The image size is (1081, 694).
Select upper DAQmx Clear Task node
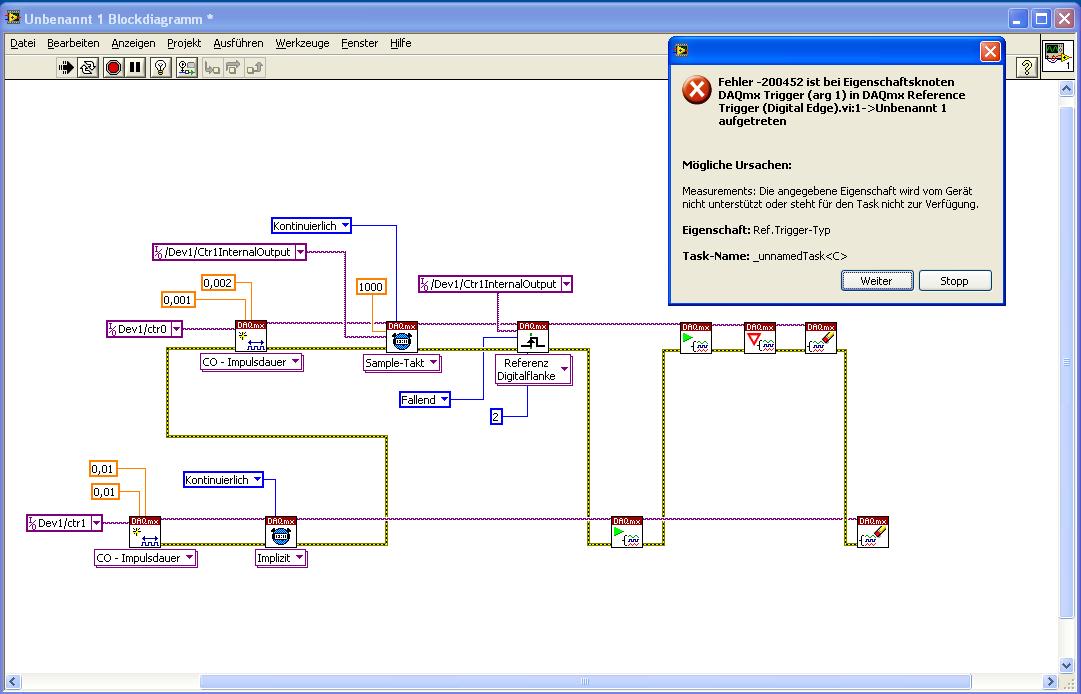coord(821,338)
